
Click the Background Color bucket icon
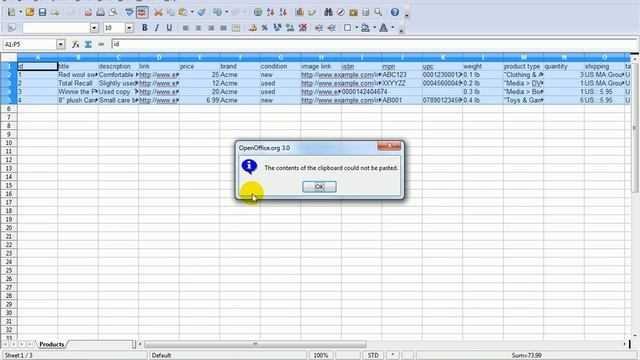[365, 28]
